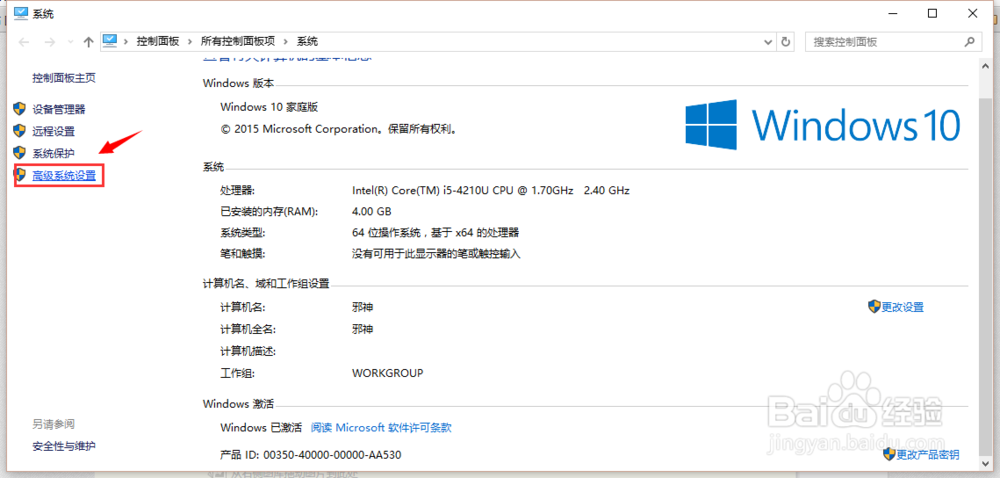The image size is (1000, 478).
Task: Expand the address bar history dropdown
Action: click(768, 42)
